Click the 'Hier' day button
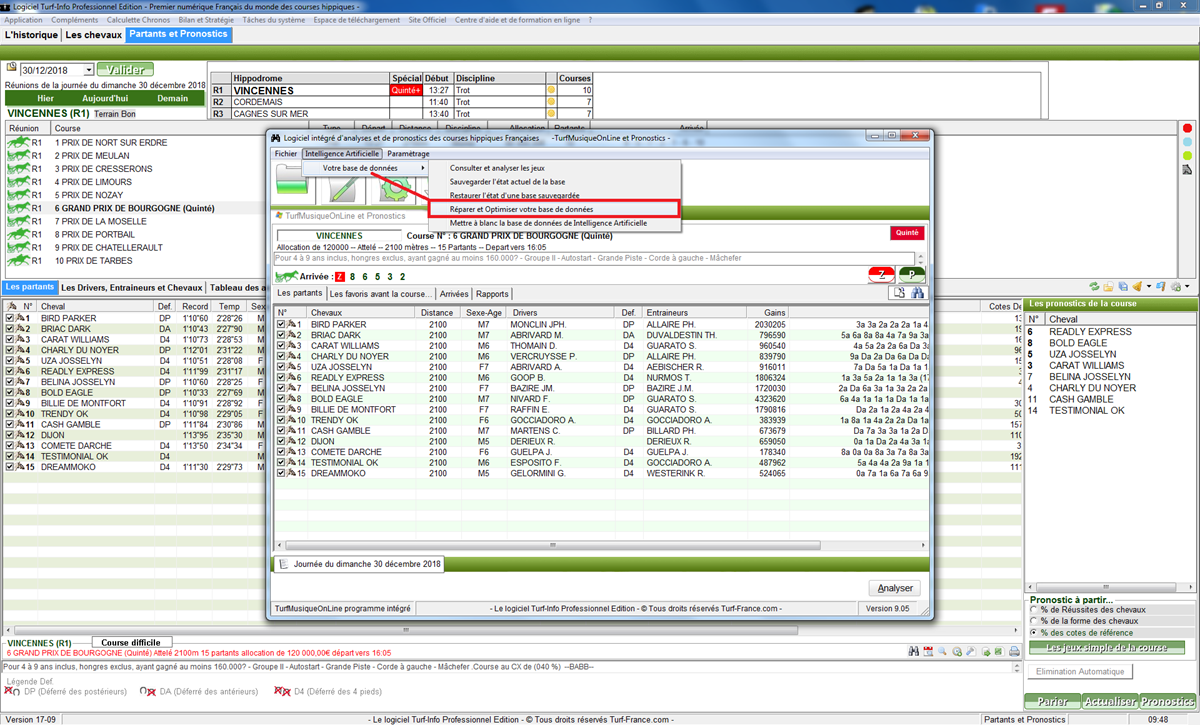Screen dimensions: 1200x725 tap(45, 99)
